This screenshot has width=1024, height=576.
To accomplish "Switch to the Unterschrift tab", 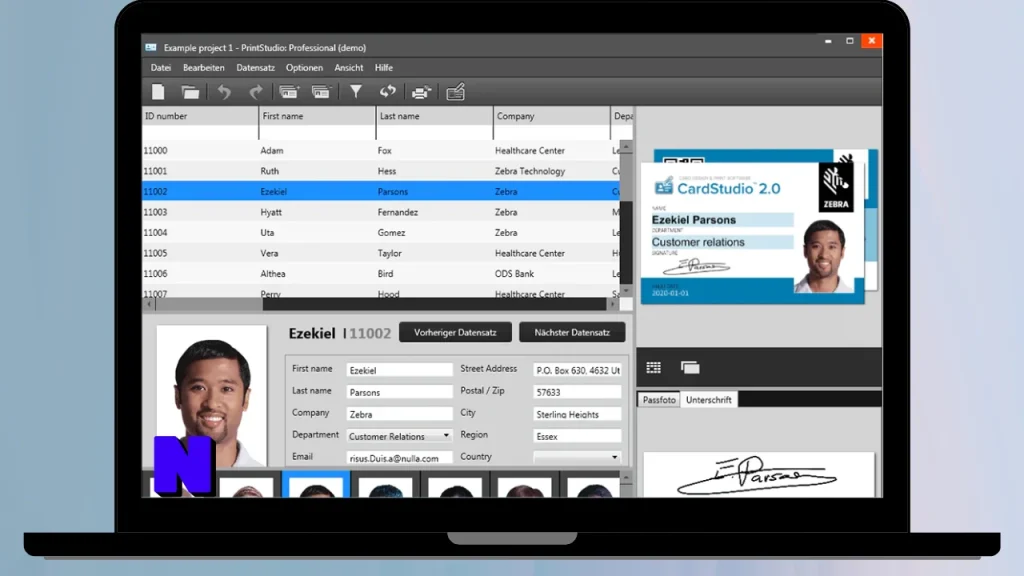I will 709,400.
